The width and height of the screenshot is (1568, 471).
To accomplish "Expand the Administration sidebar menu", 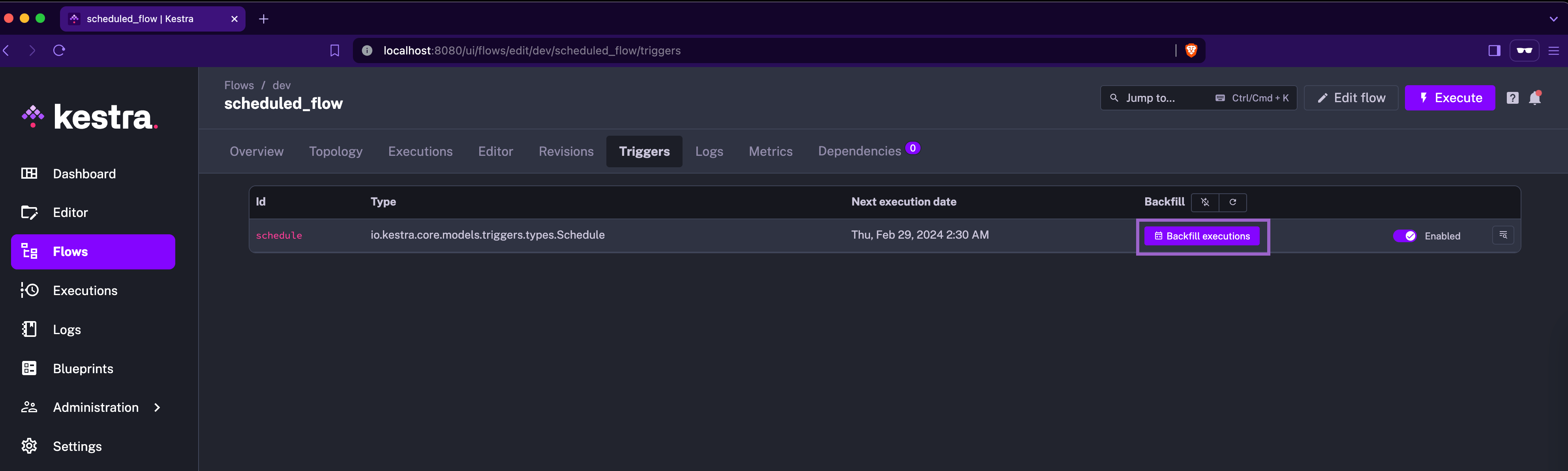I will tap(96, 408).
